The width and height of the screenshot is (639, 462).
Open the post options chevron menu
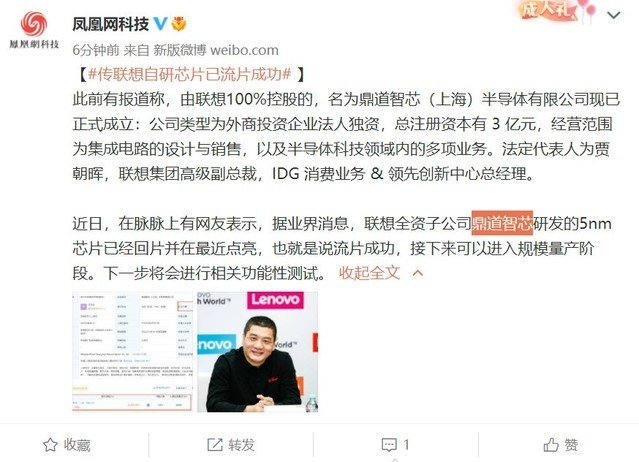point(613,15)
